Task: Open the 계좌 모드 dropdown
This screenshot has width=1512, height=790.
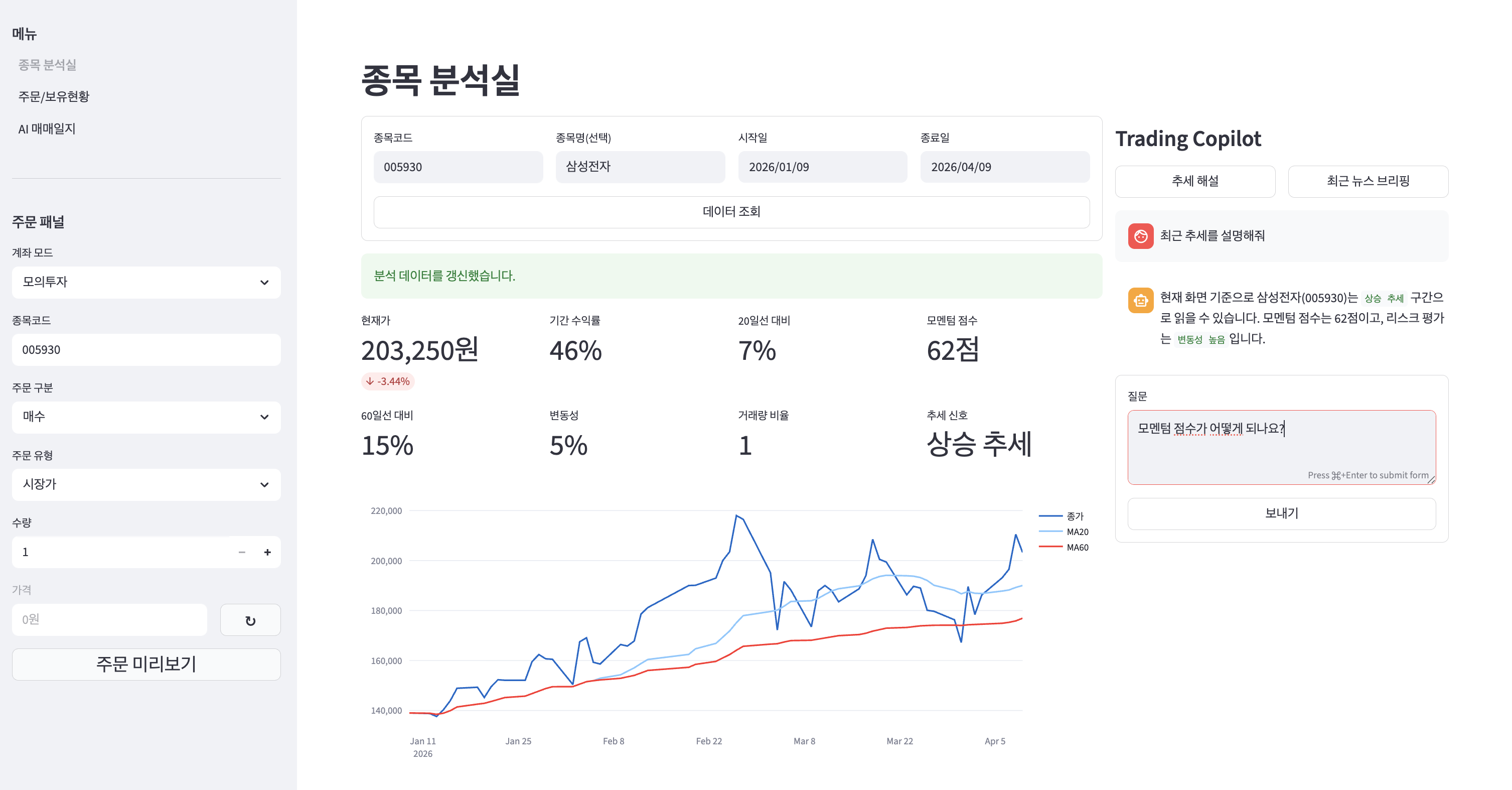Action: pos(145,283)
